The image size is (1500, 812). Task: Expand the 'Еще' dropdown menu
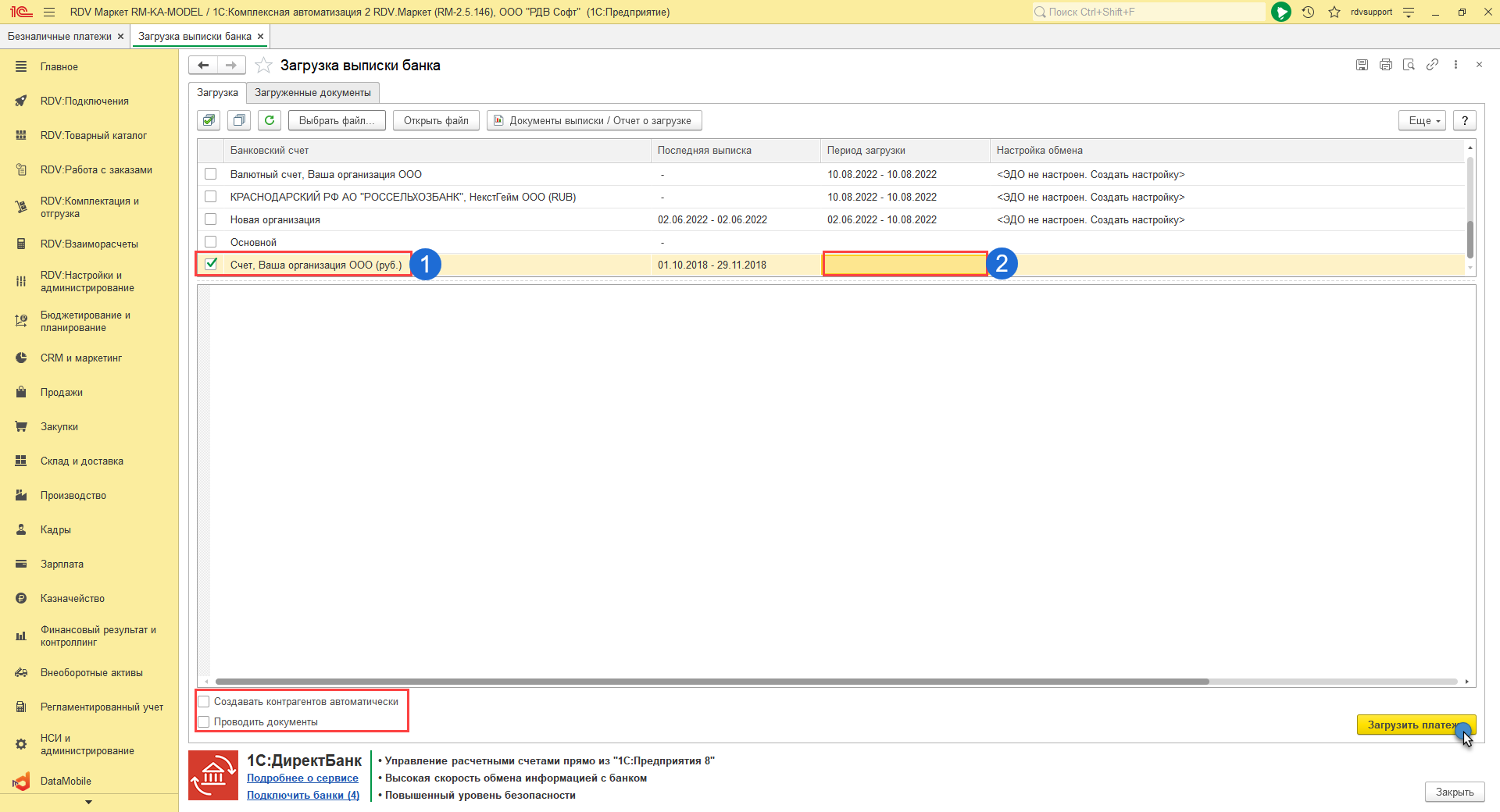(x=1423, y=120)
